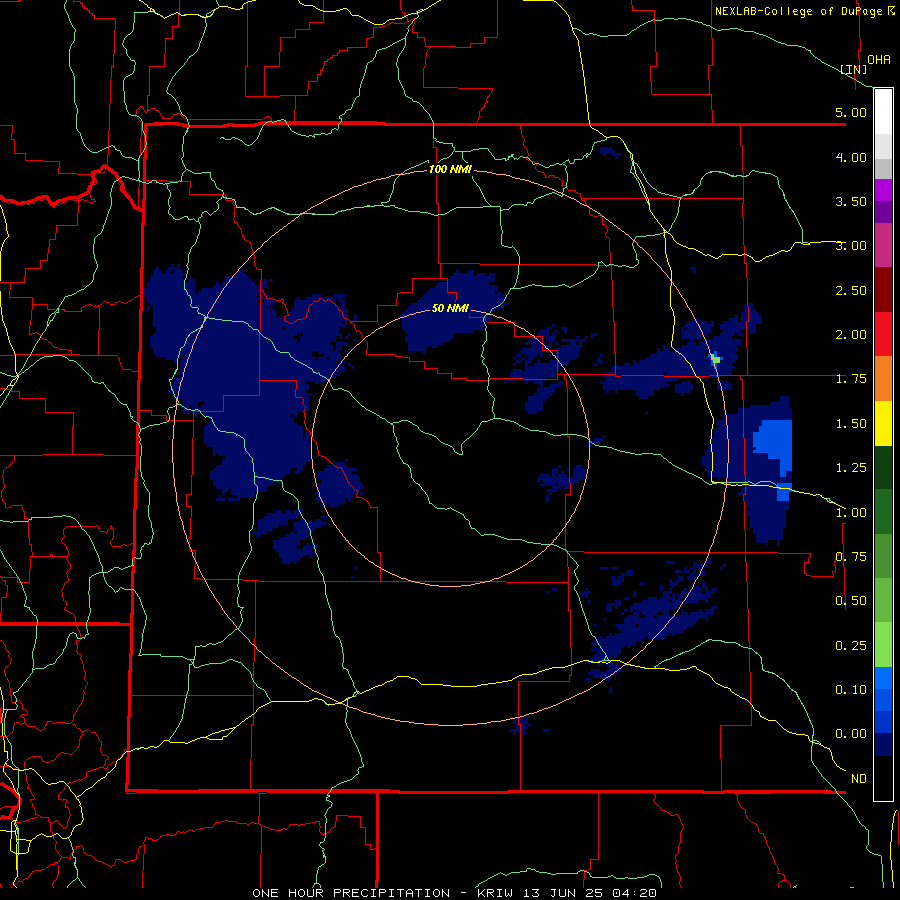Click the 0.10 scale value
Image resolution: width=900 pixels, height=900 pixels.
tap(851, 689)
